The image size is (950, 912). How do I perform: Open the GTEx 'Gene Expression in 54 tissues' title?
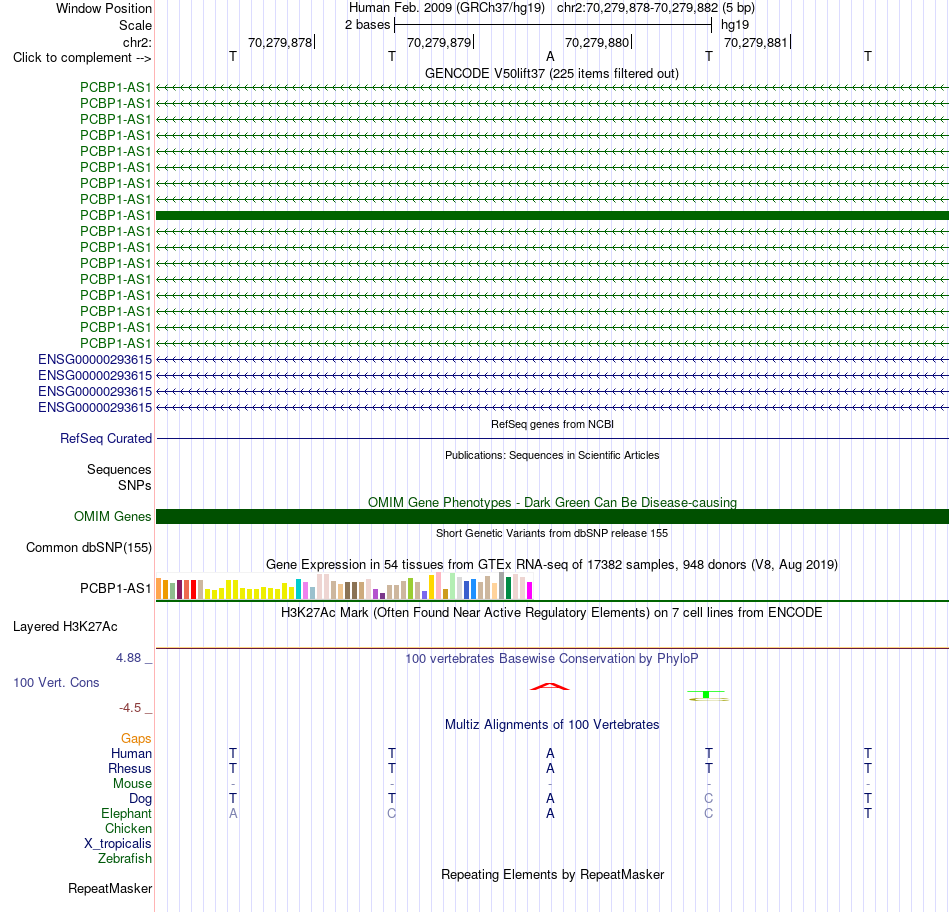point(552,565)
